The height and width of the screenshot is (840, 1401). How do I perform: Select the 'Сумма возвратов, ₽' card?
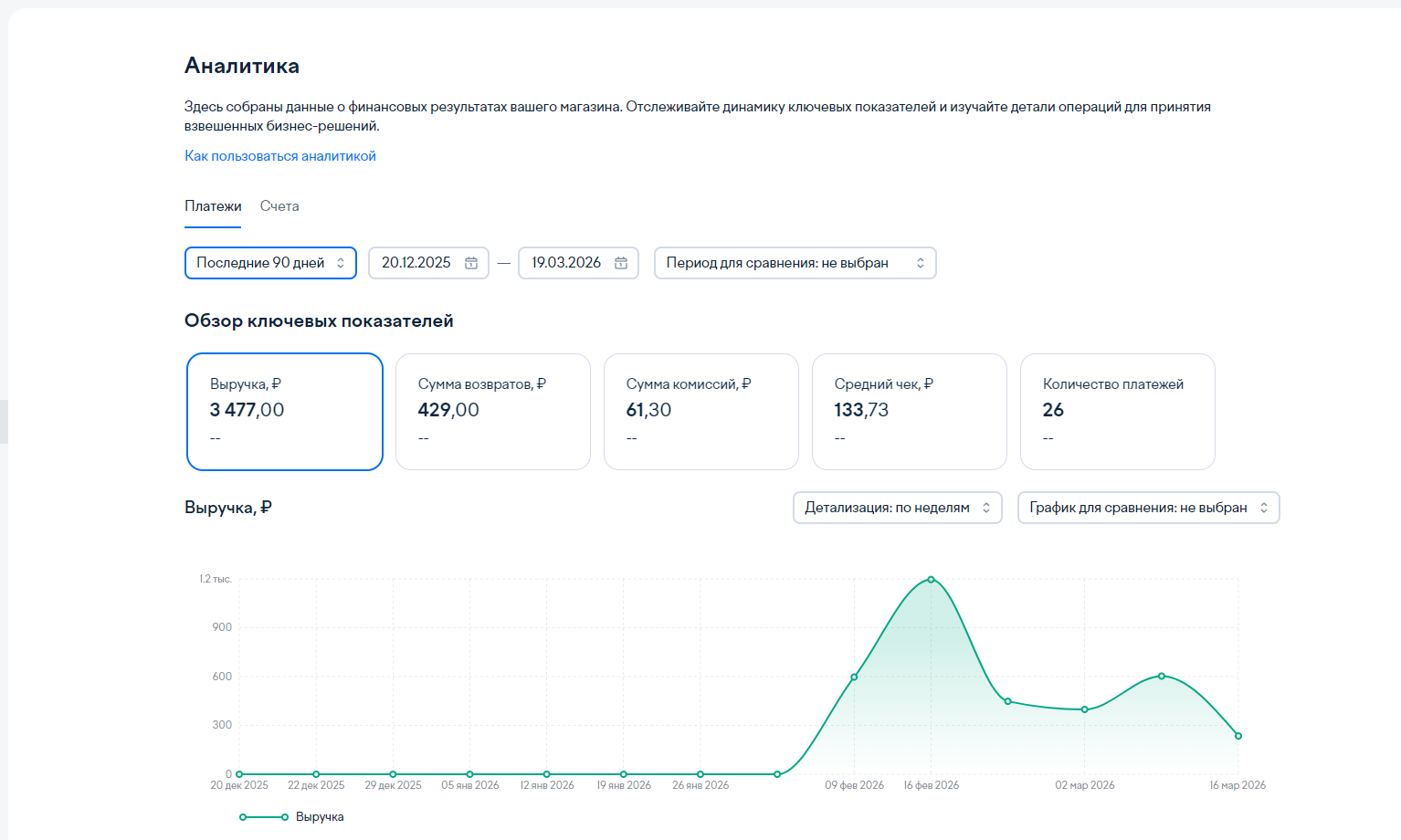click(493, 412)
